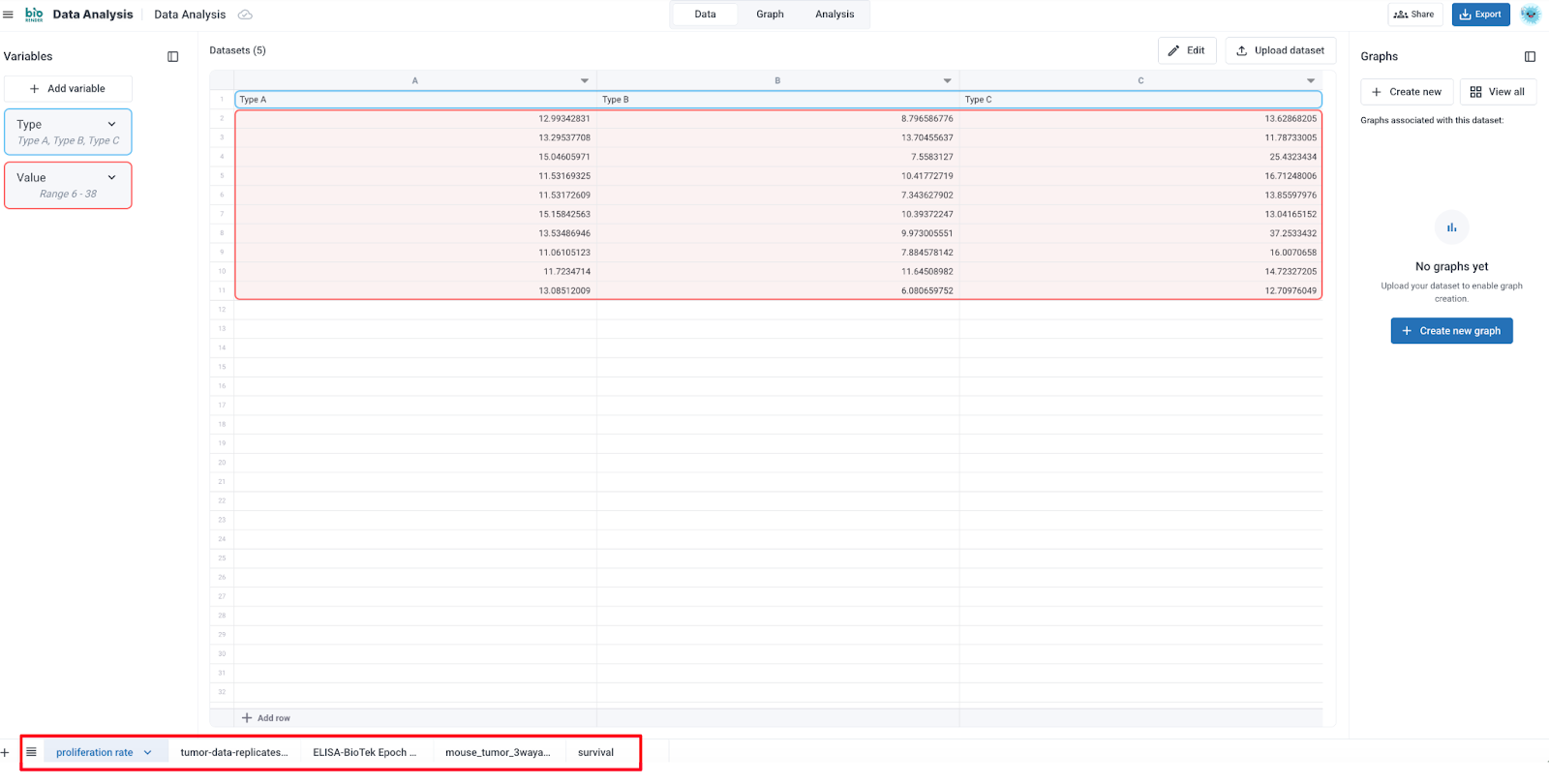Switch to the Graph tab

[x=770, y=15]
